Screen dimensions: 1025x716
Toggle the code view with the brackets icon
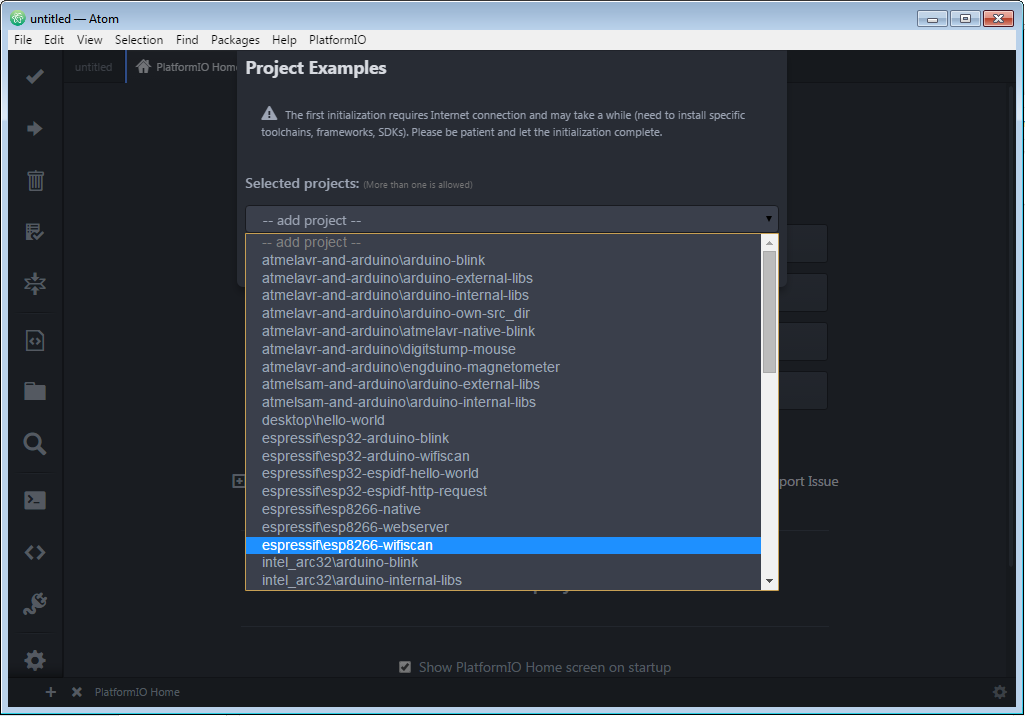tap(34, 550)
